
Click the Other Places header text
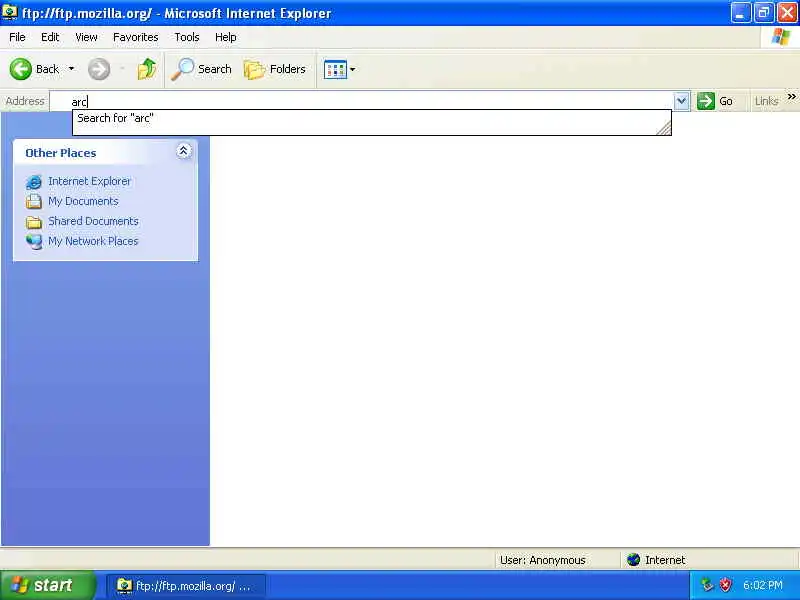pos(61,153)
